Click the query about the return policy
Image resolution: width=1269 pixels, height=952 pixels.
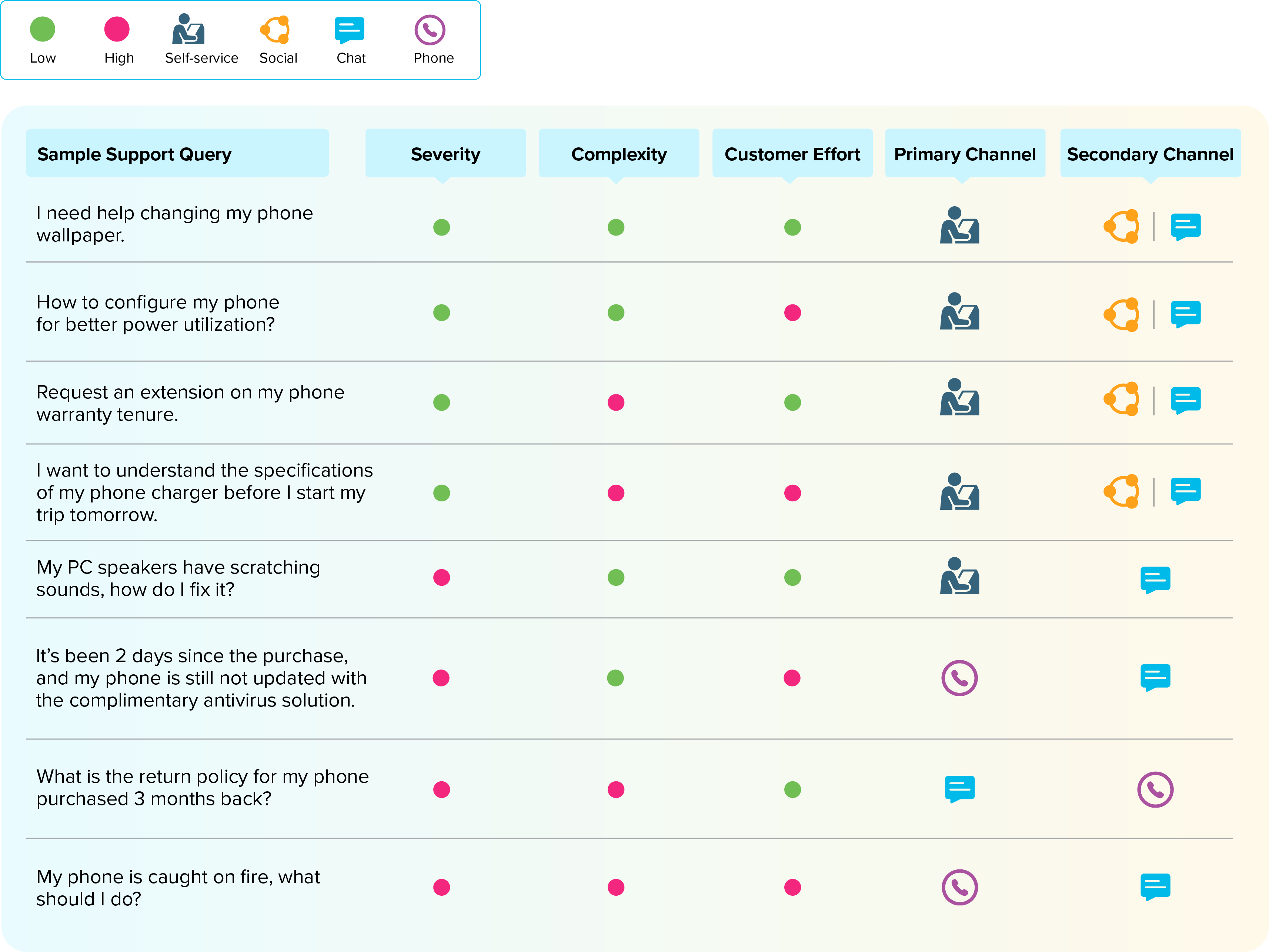click(203, 787)
